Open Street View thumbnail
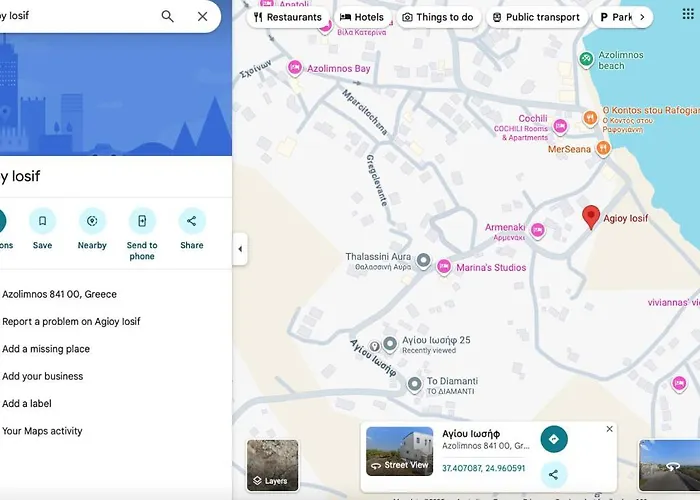This screenshot has width=700, height=500. click(x=399, y=451)
